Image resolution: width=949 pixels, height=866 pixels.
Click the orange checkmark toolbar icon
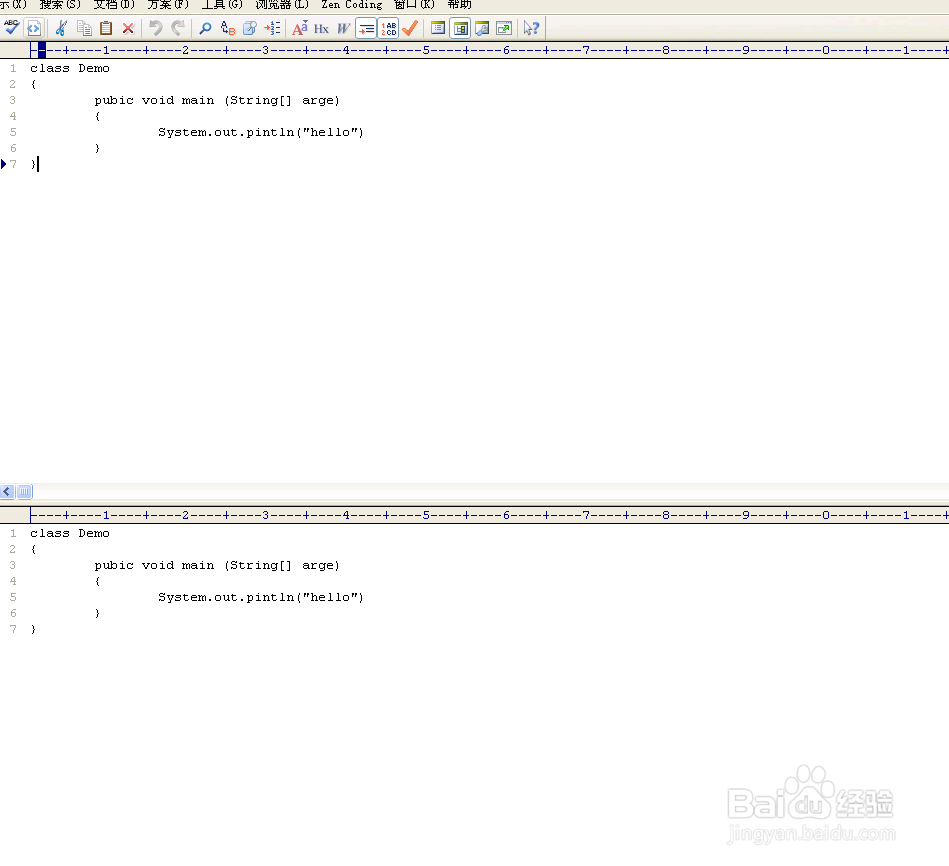click(x=410, y=28)
